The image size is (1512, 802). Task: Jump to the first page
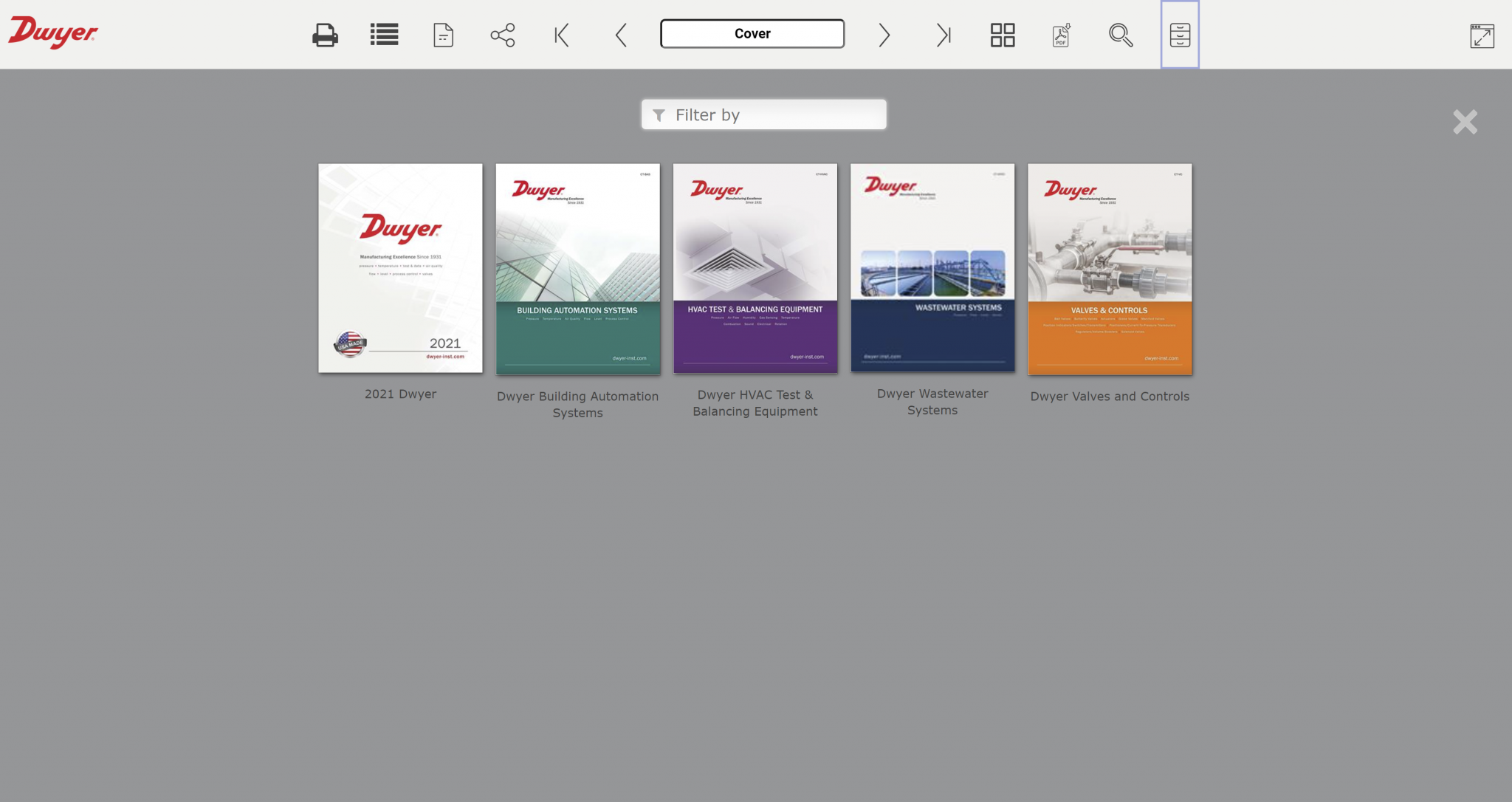[x=561, y=34]
